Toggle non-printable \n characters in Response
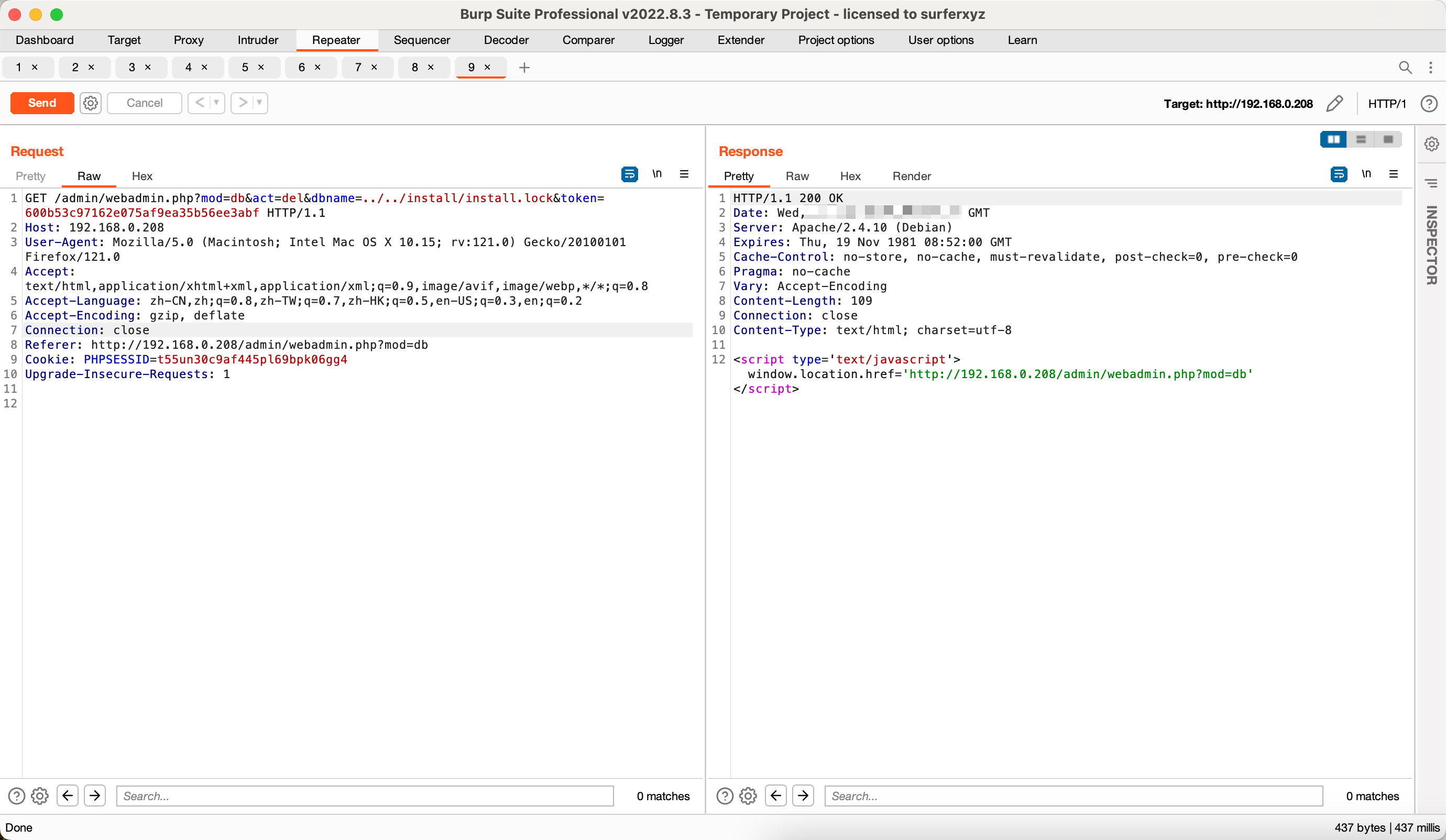 tap(1366, 174)
